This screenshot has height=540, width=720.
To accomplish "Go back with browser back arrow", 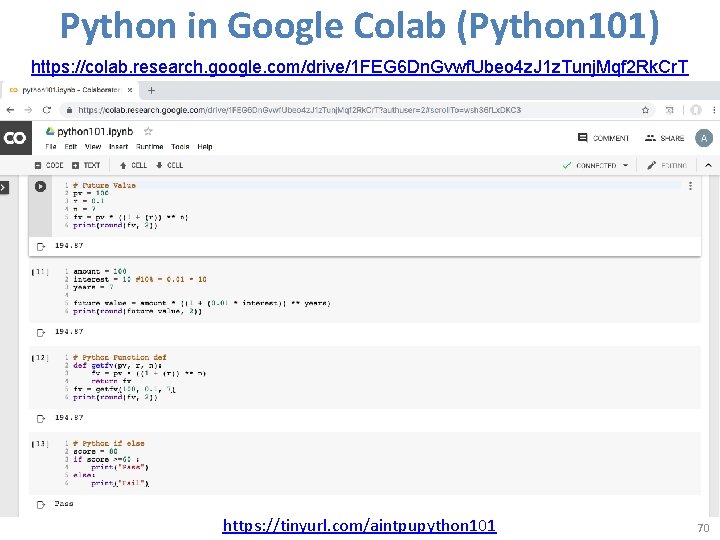I will click(10, 110).
